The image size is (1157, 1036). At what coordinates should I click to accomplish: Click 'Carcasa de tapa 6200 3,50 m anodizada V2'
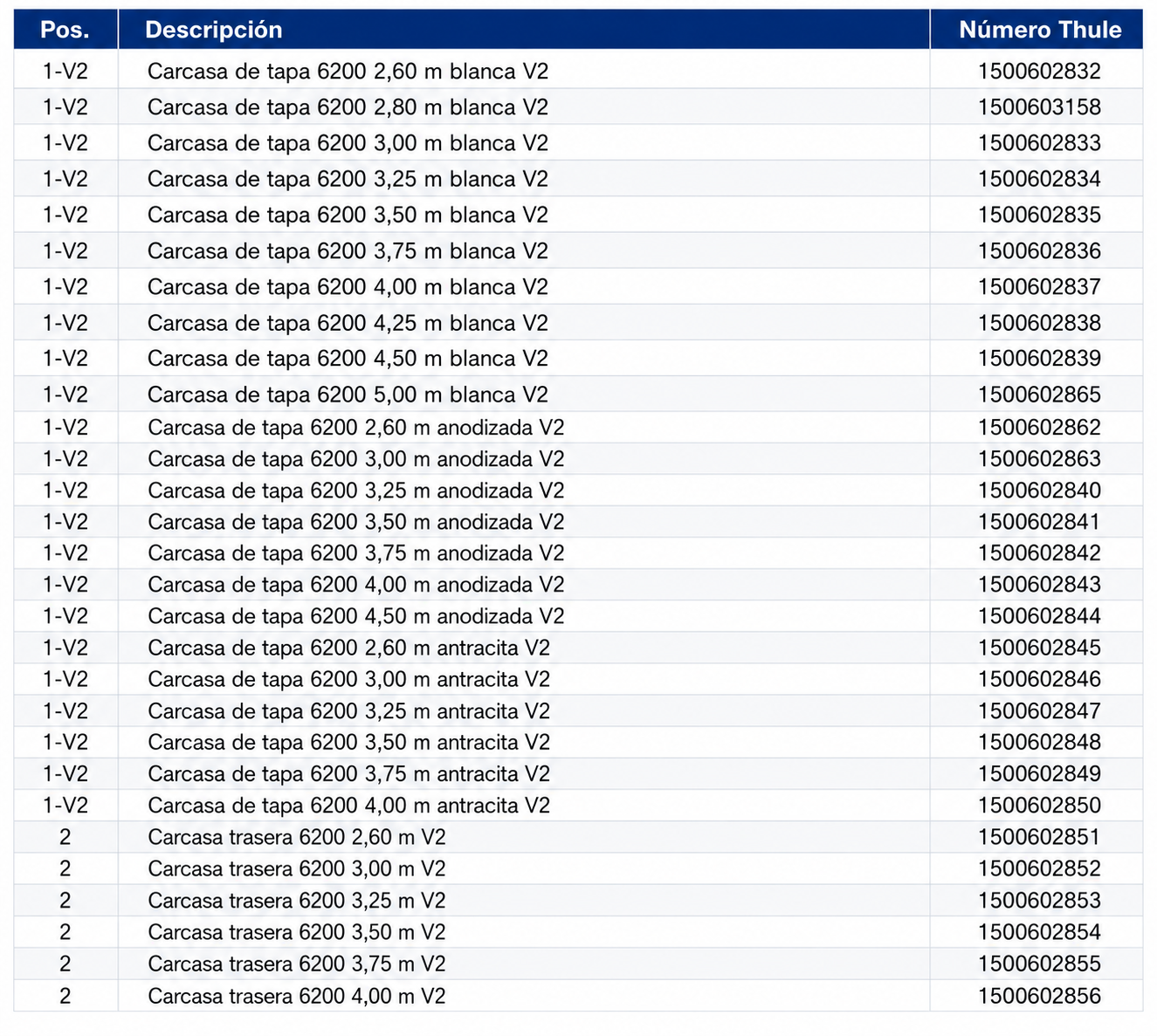coord(356,522)
